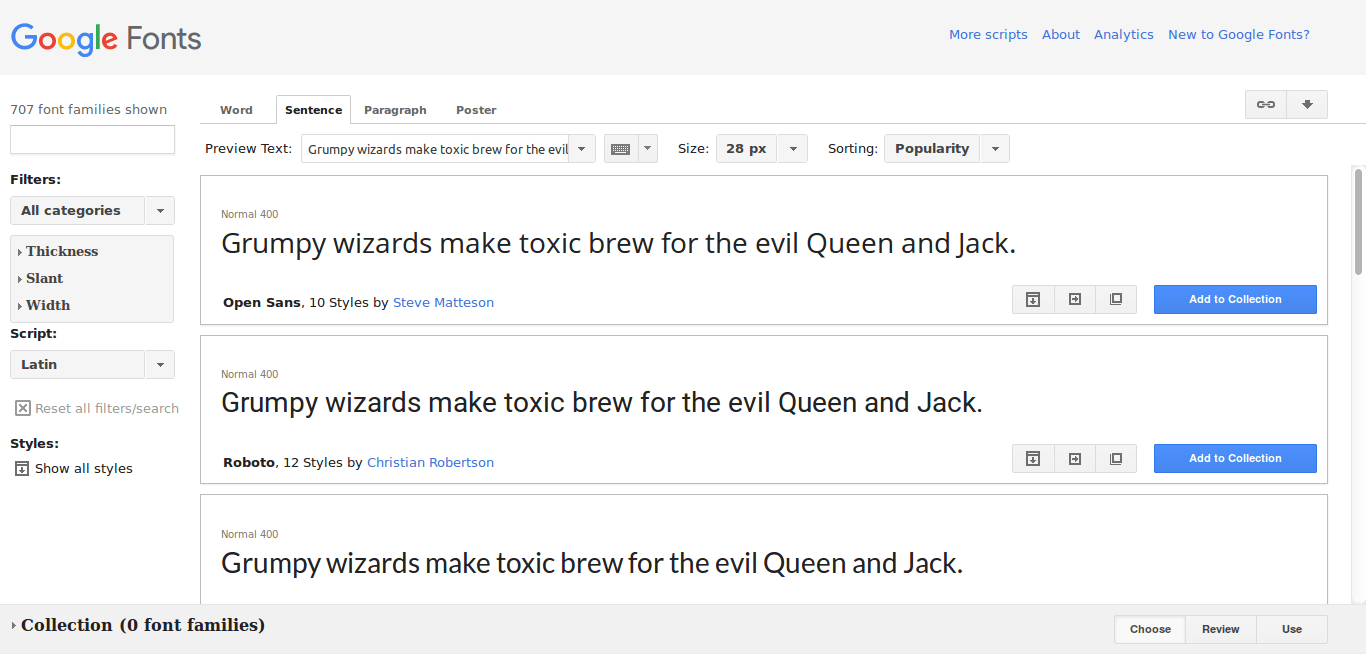Open the Preview Text dropdown arrow
The width and height of the screenshot is (1366, 654).
pyautogui.click(x=582, y=149)
